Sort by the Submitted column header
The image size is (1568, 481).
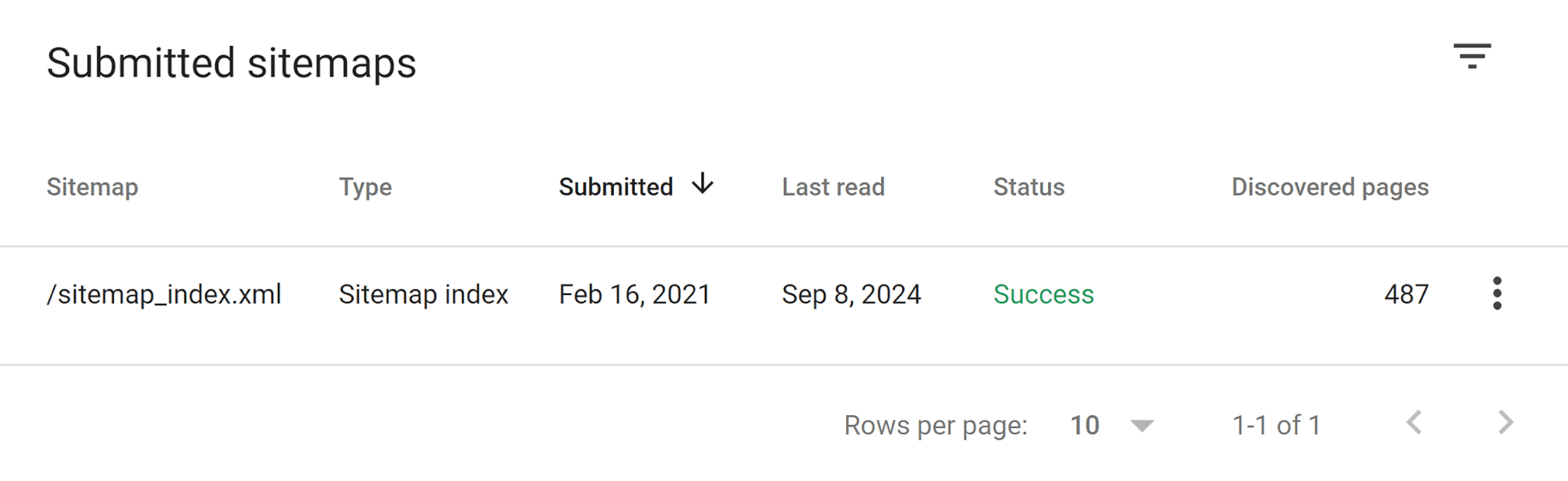[x=616, y=187]
